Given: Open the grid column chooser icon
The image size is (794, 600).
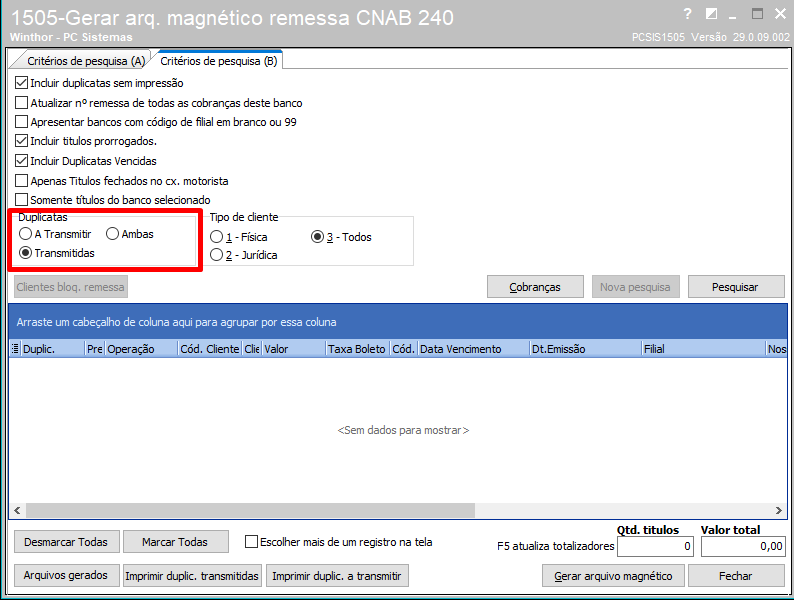Looking at the screenshot, I should click(x=15, y=348).
